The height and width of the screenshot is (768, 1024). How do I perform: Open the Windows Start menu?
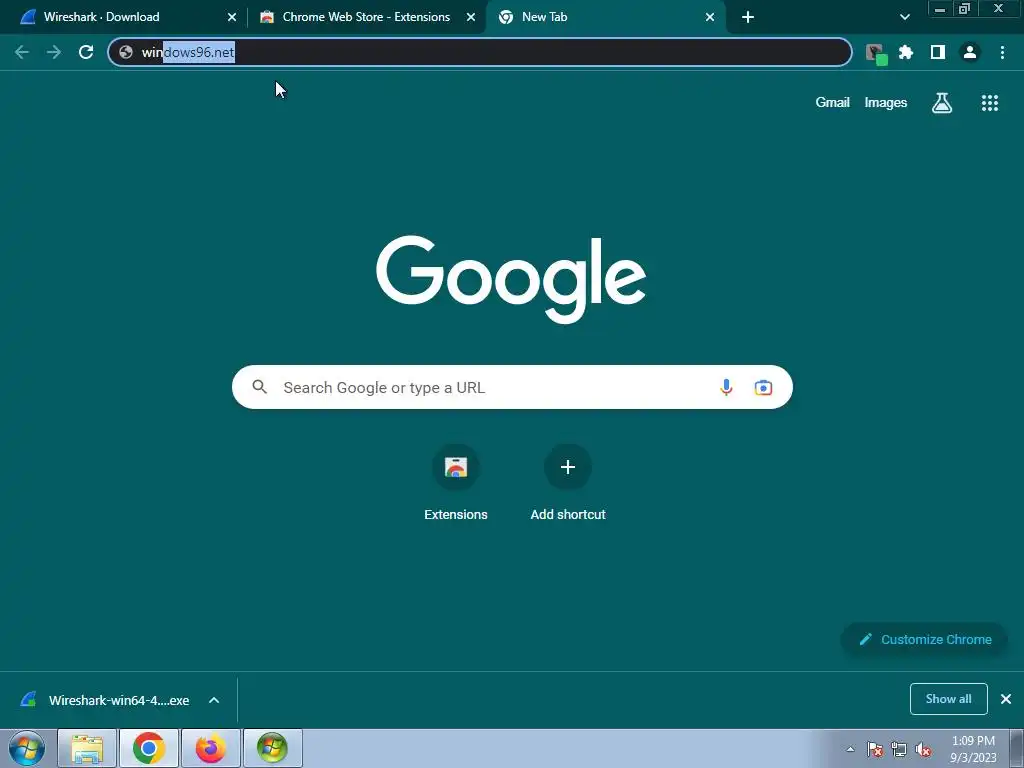click(x=27, y=748)
